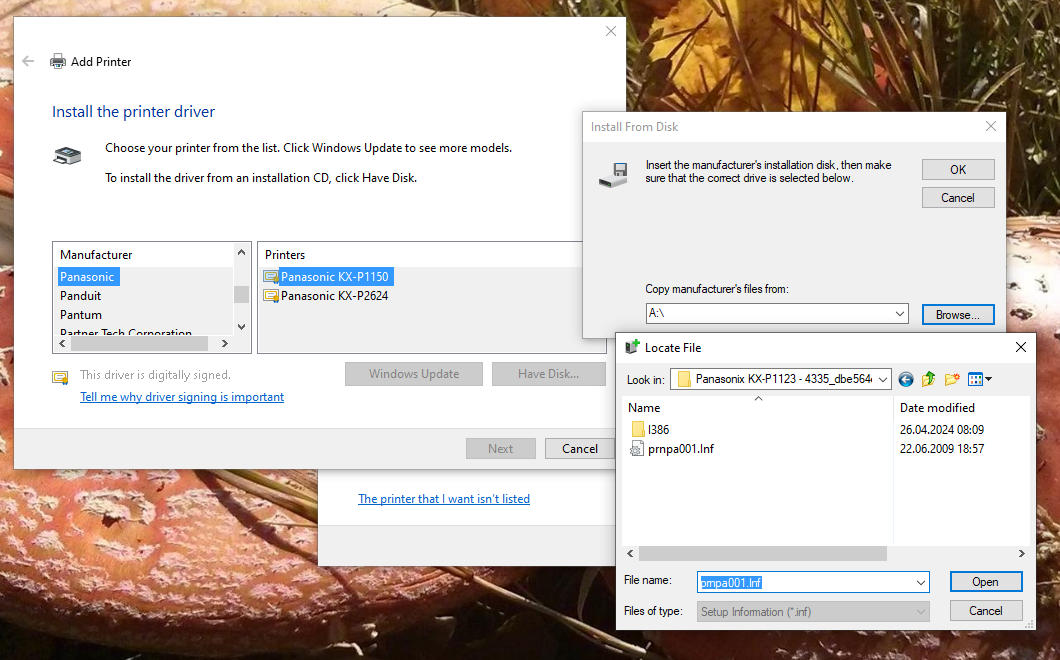Cancel the Install From Disk dialog
The width and height of the screenshot is (1060, 660).
point(958,197)
